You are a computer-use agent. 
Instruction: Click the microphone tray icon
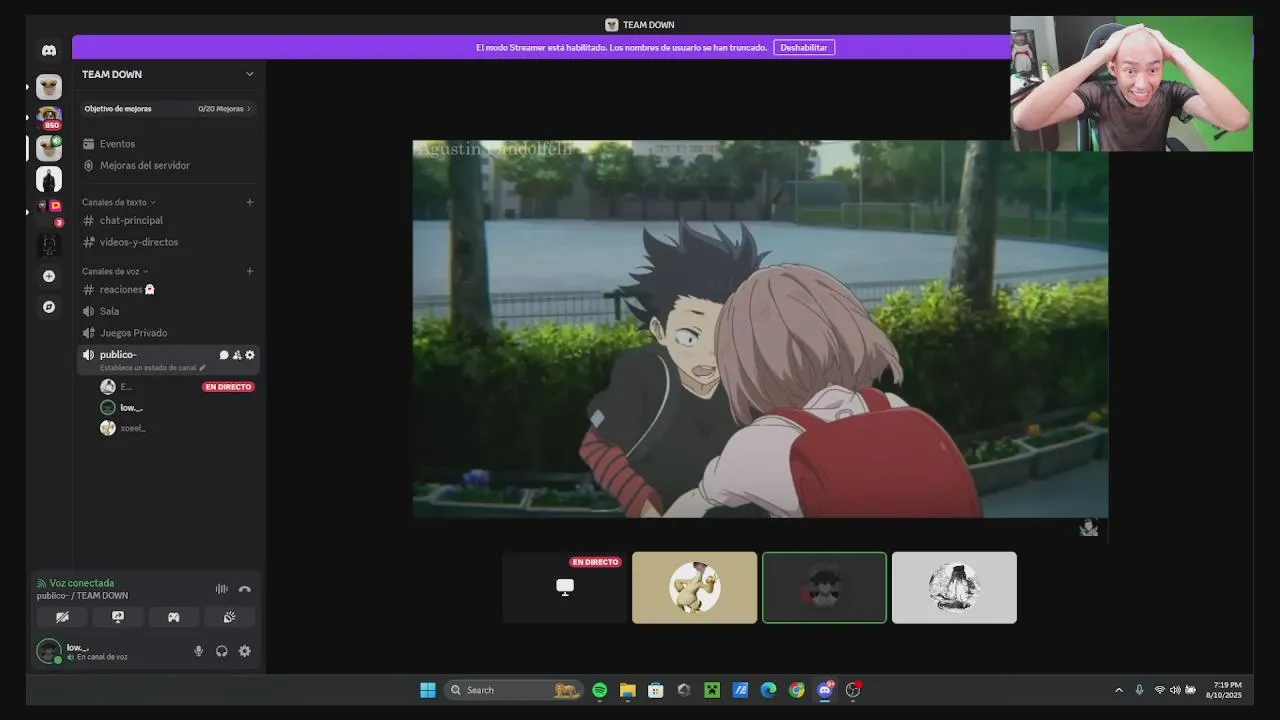(x=1139, y=690)
